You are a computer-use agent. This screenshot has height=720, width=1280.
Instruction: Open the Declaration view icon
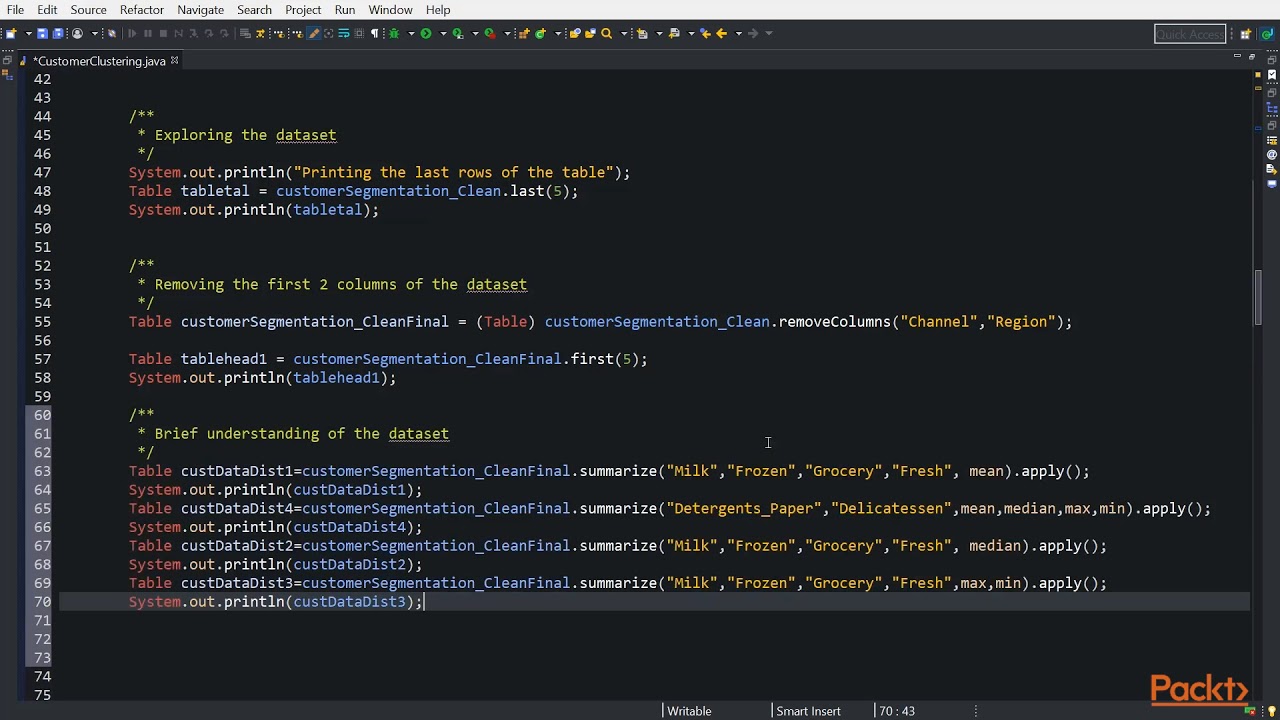1272,169
